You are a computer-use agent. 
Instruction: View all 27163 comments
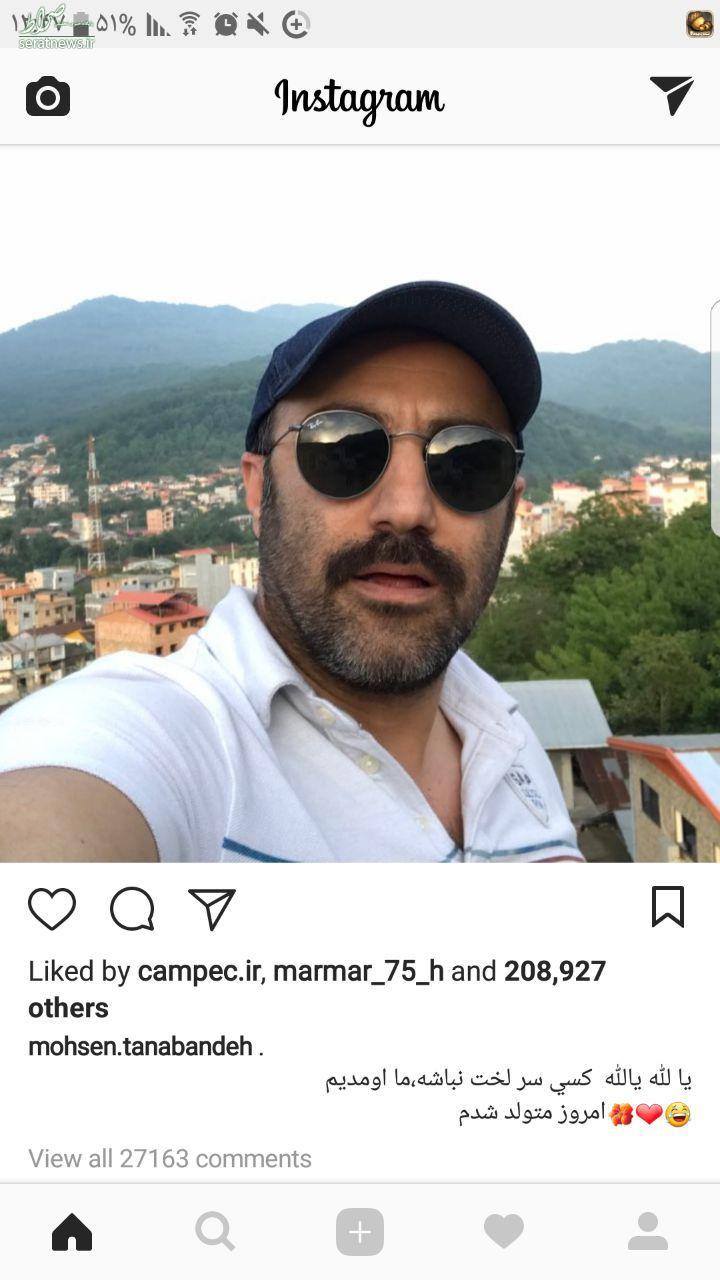coord(170,1158)
